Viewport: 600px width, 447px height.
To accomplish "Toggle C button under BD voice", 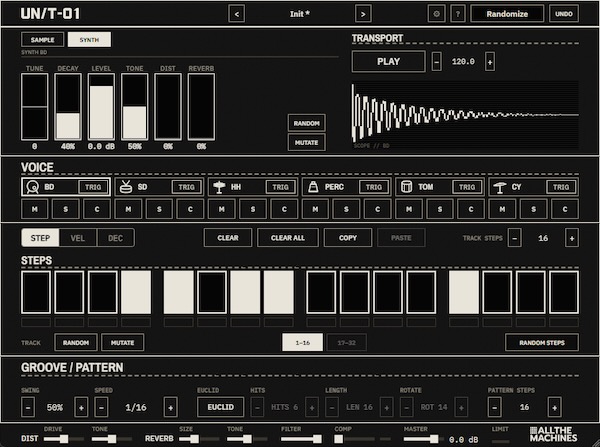I will tap(97, 209).
